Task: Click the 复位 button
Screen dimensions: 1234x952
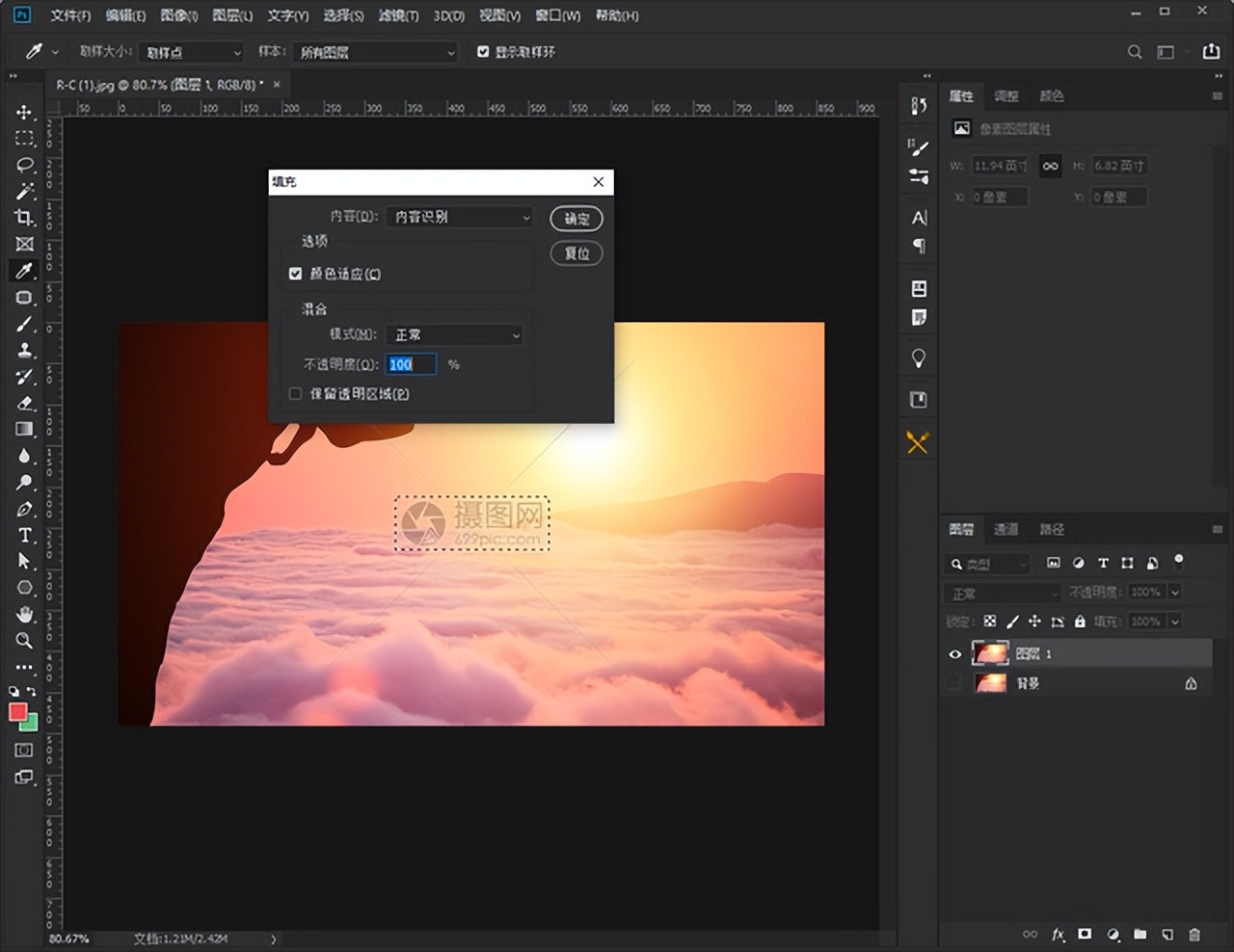Action: pyautogui.click(x=577, y=253)
